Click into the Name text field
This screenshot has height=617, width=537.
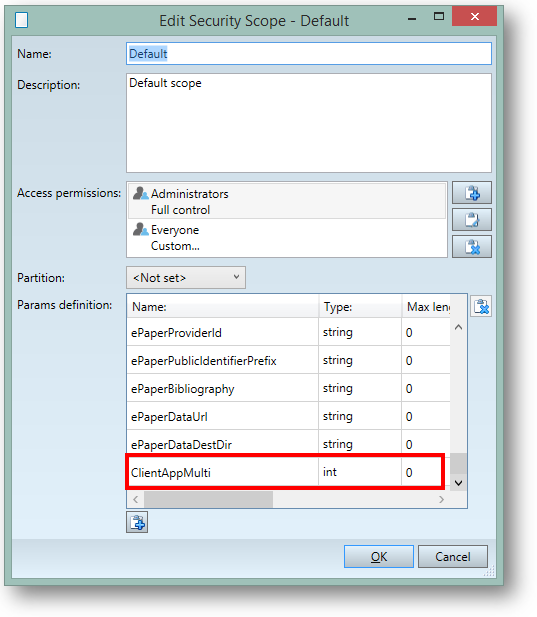pos(309,54)
